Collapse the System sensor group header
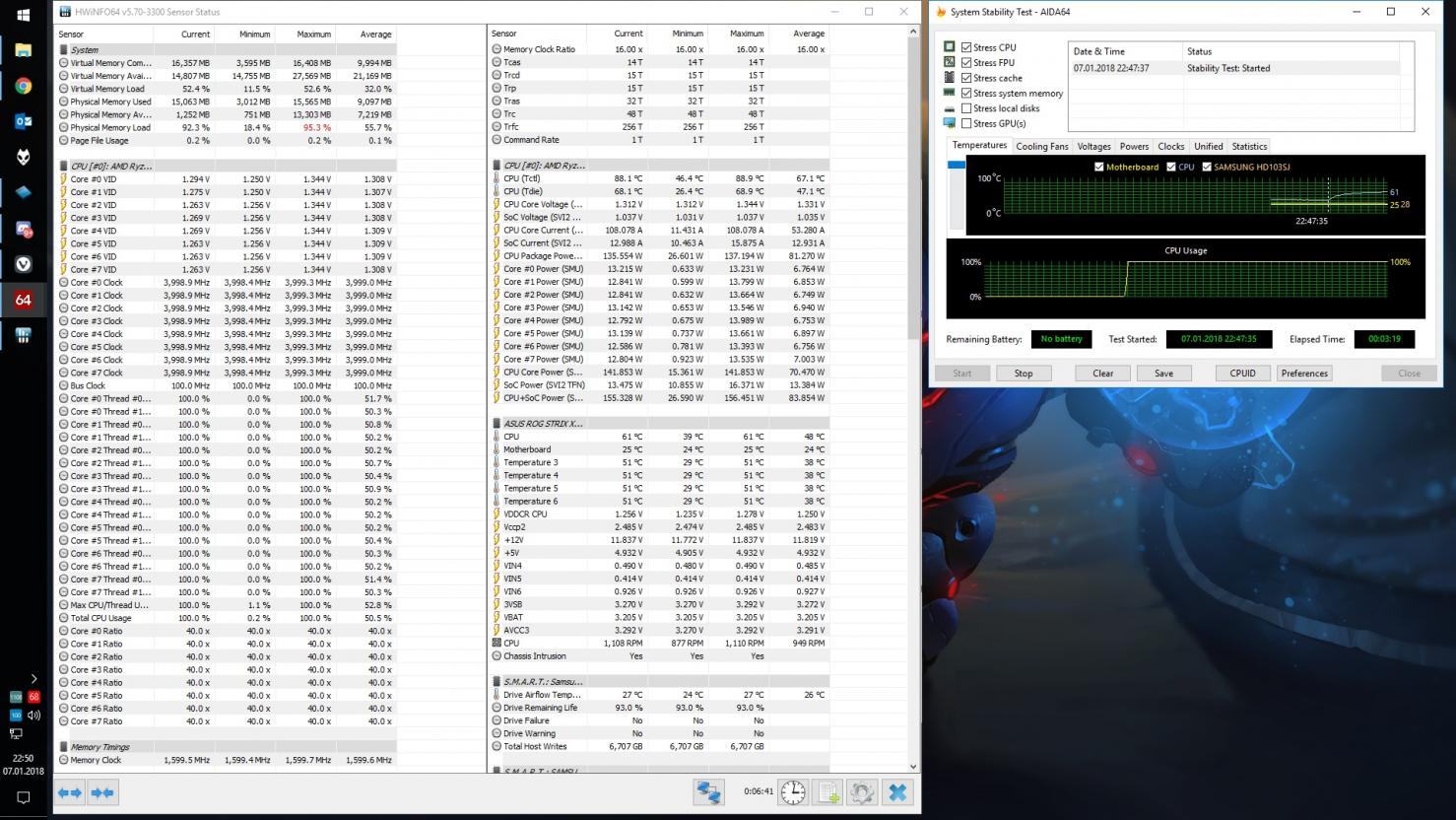 227,49
